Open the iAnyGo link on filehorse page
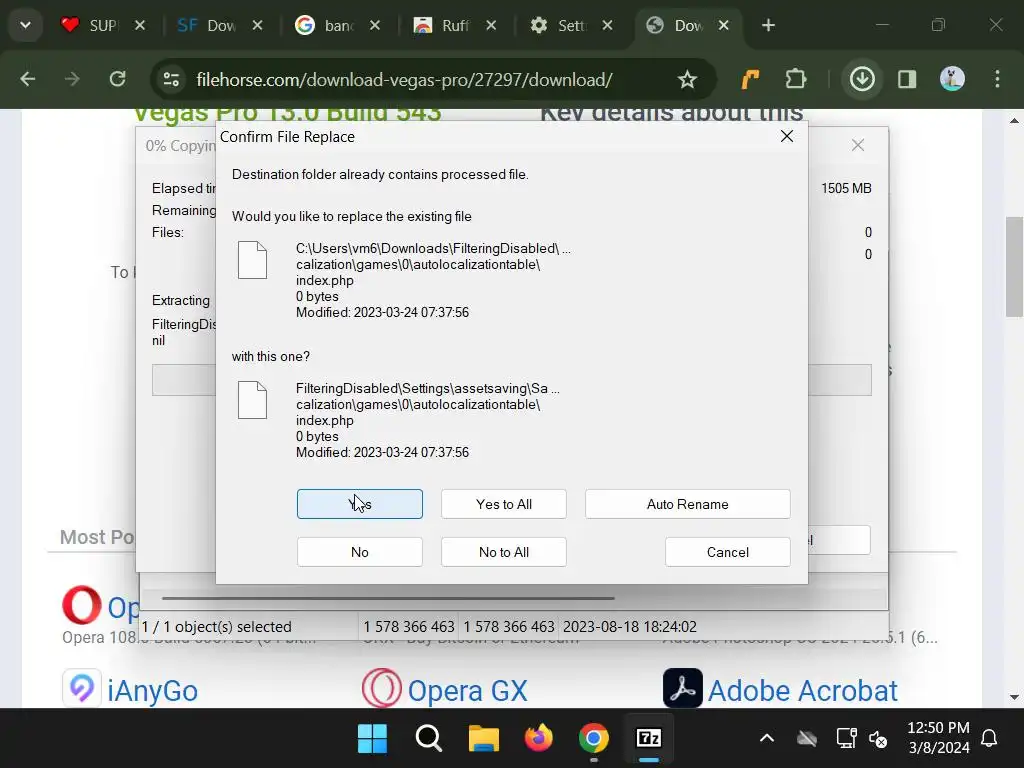 (x=152, y=691)
